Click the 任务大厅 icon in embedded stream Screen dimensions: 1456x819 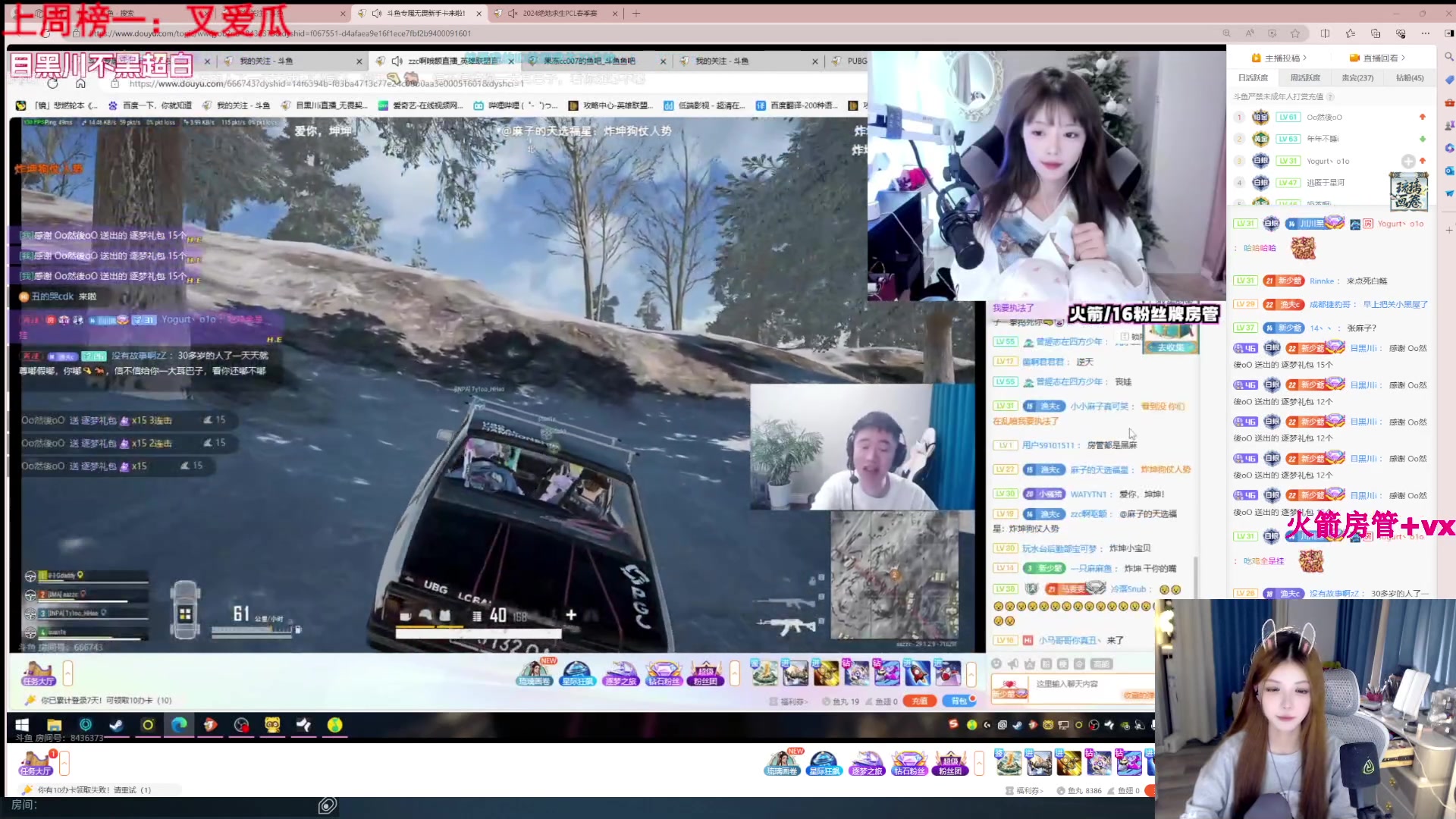point(38,673)
